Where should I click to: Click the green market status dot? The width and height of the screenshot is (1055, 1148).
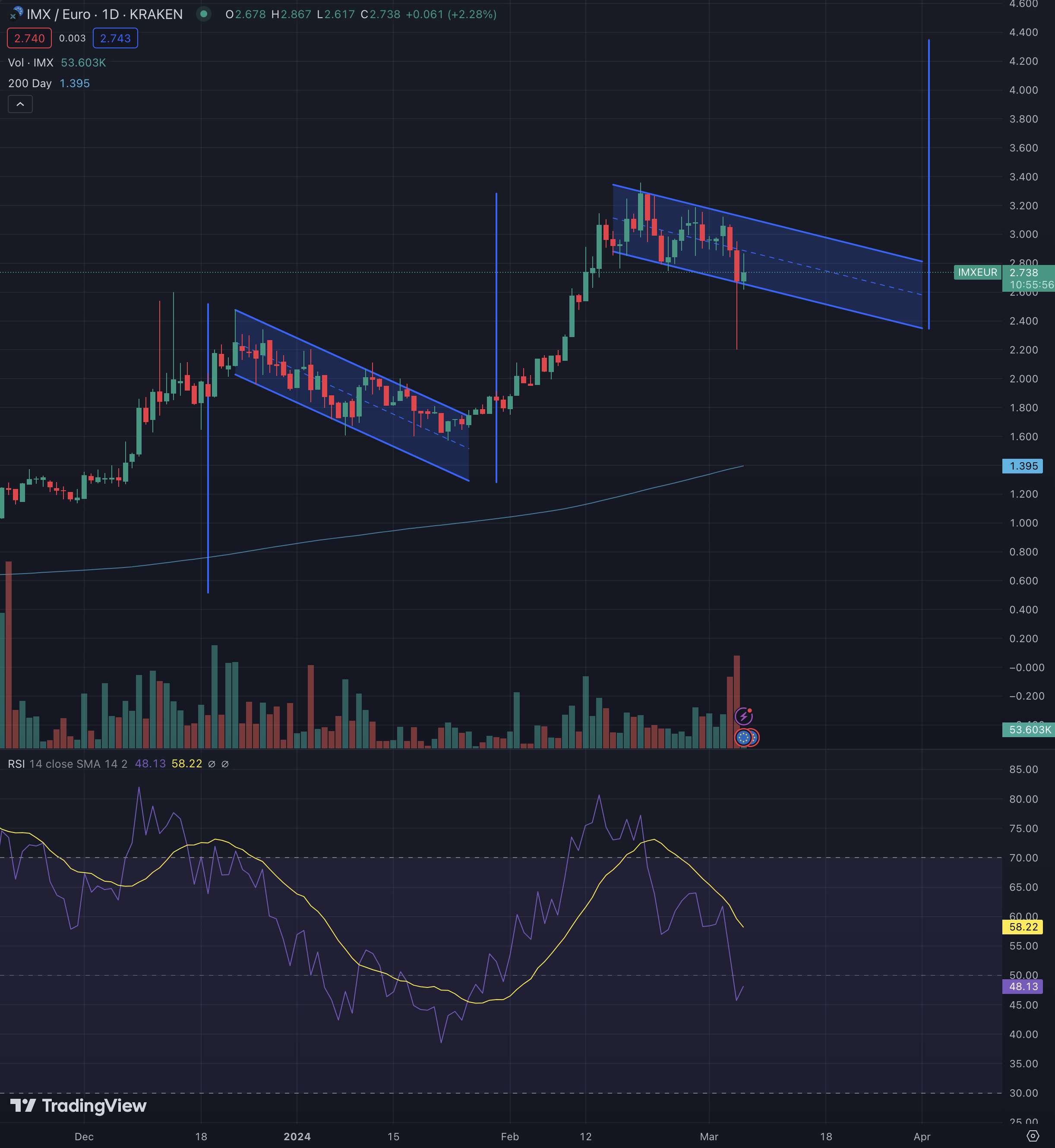(x=203, y=14)
